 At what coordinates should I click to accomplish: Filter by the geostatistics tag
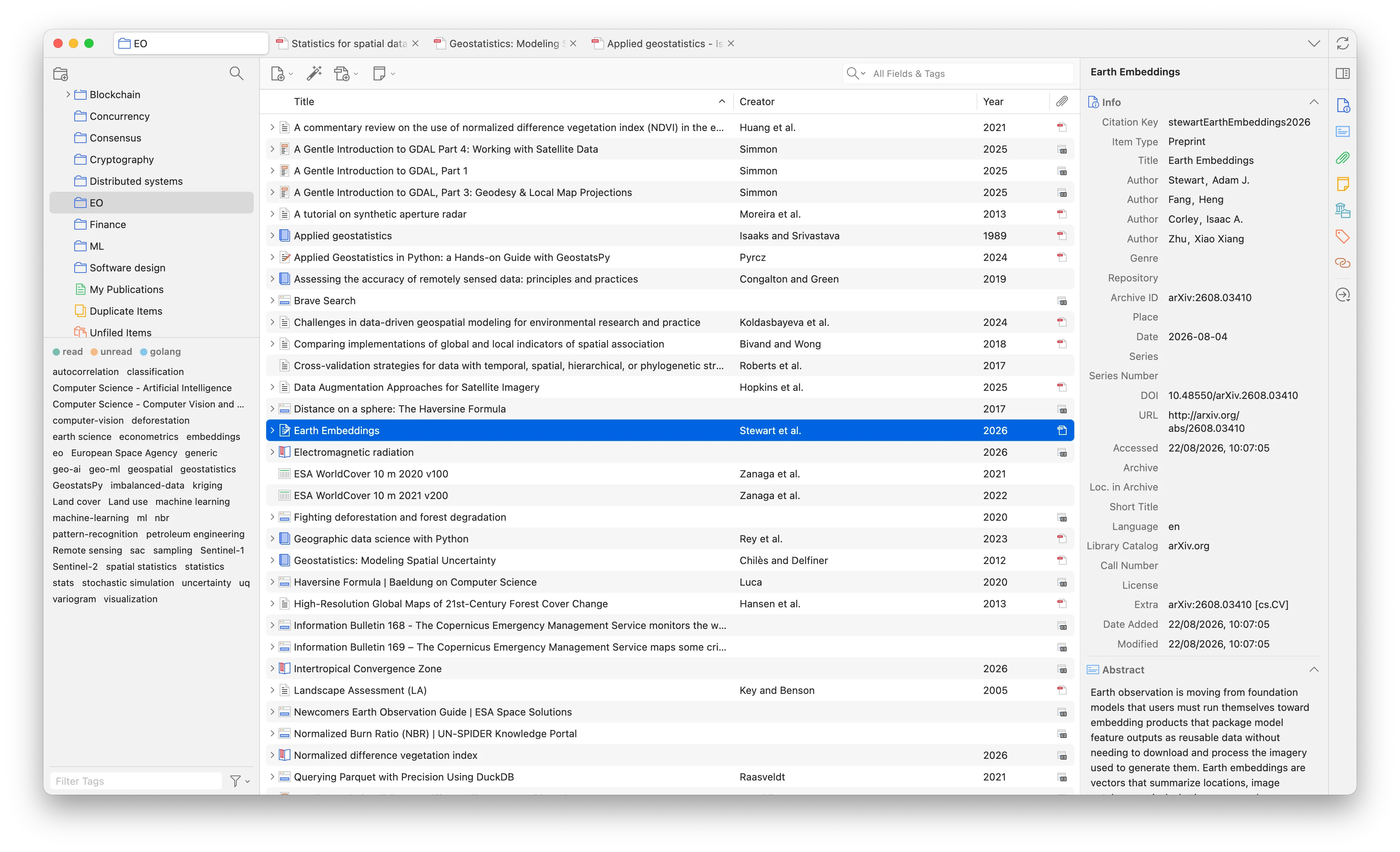[x=208, y=469]
